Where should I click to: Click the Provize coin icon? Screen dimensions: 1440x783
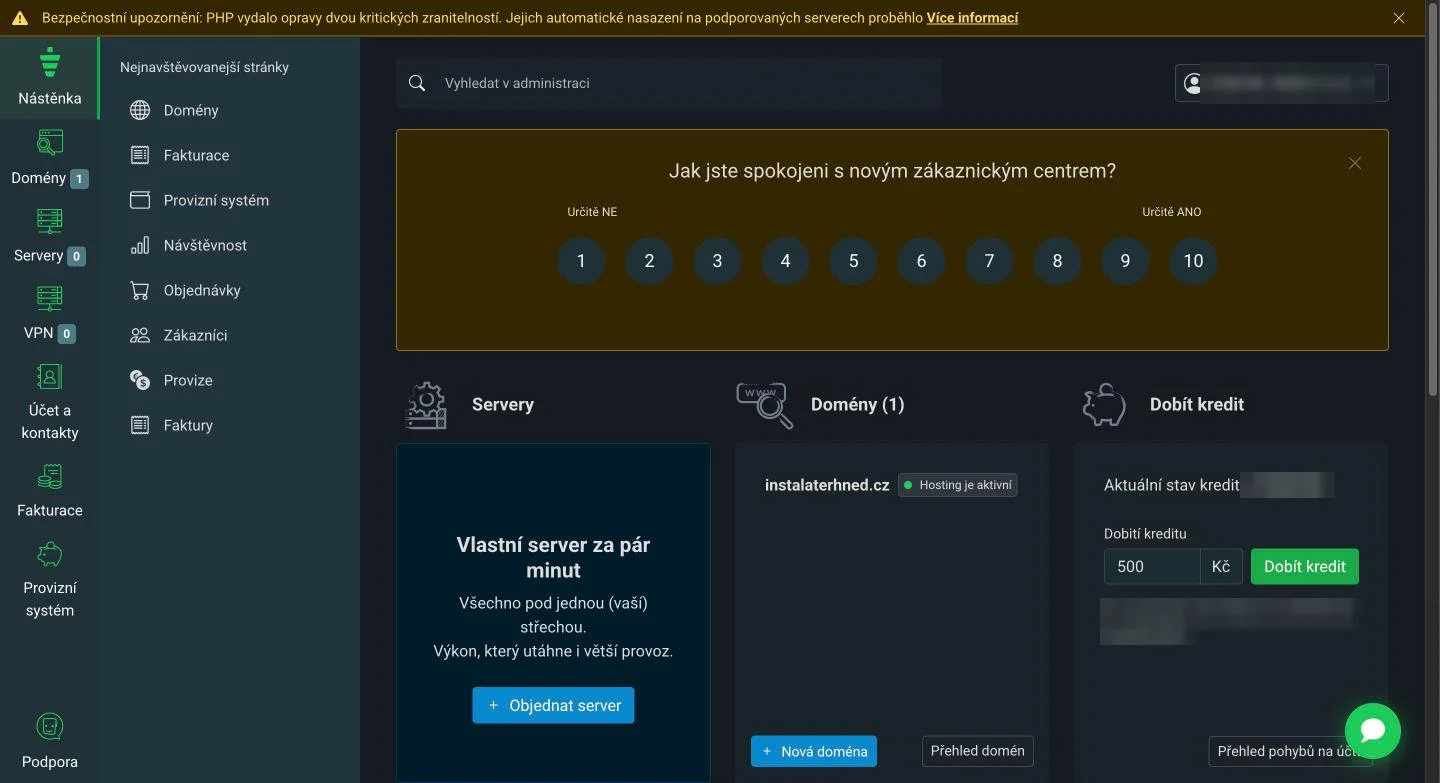(x=140, y=380)
